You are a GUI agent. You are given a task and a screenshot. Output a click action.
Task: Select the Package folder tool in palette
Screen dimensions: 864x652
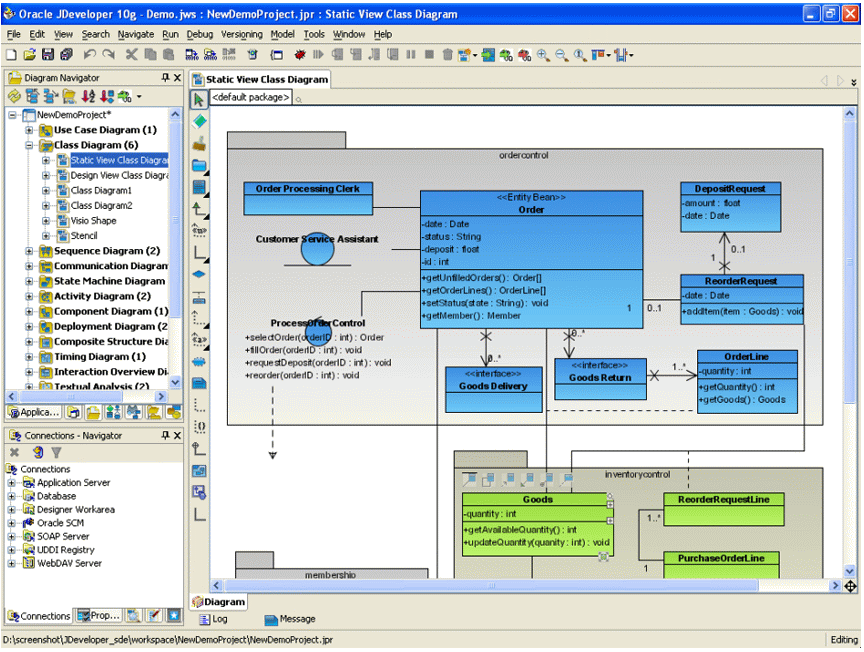199,165
